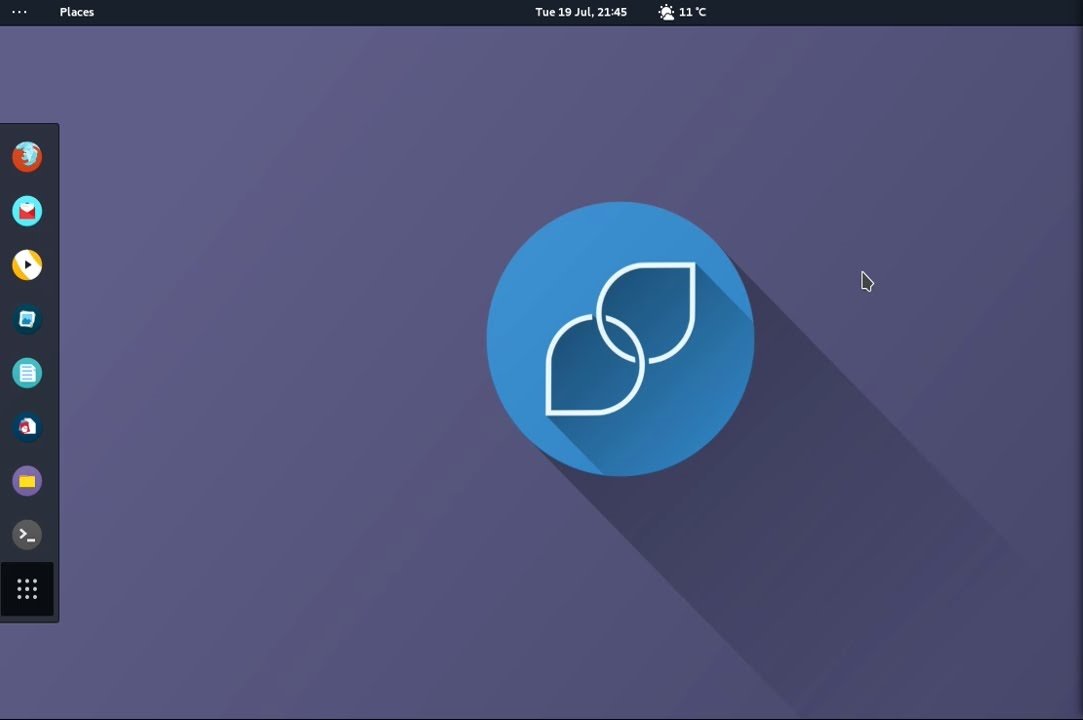1083x720 pixels.
Task: Launch the Terminal from the dock
Action: tap(27, 535)
